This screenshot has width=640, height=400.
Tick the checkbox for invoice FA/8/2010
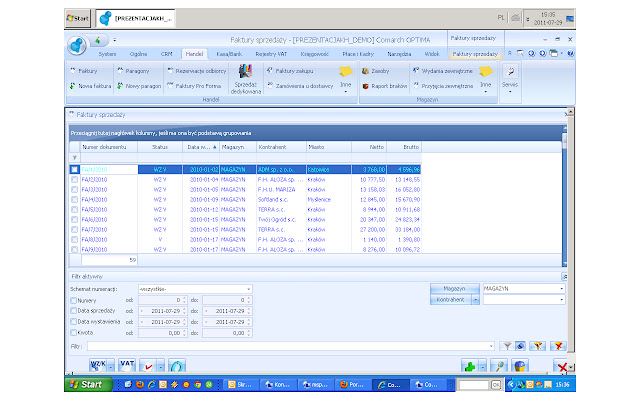[x=74, y=240]
